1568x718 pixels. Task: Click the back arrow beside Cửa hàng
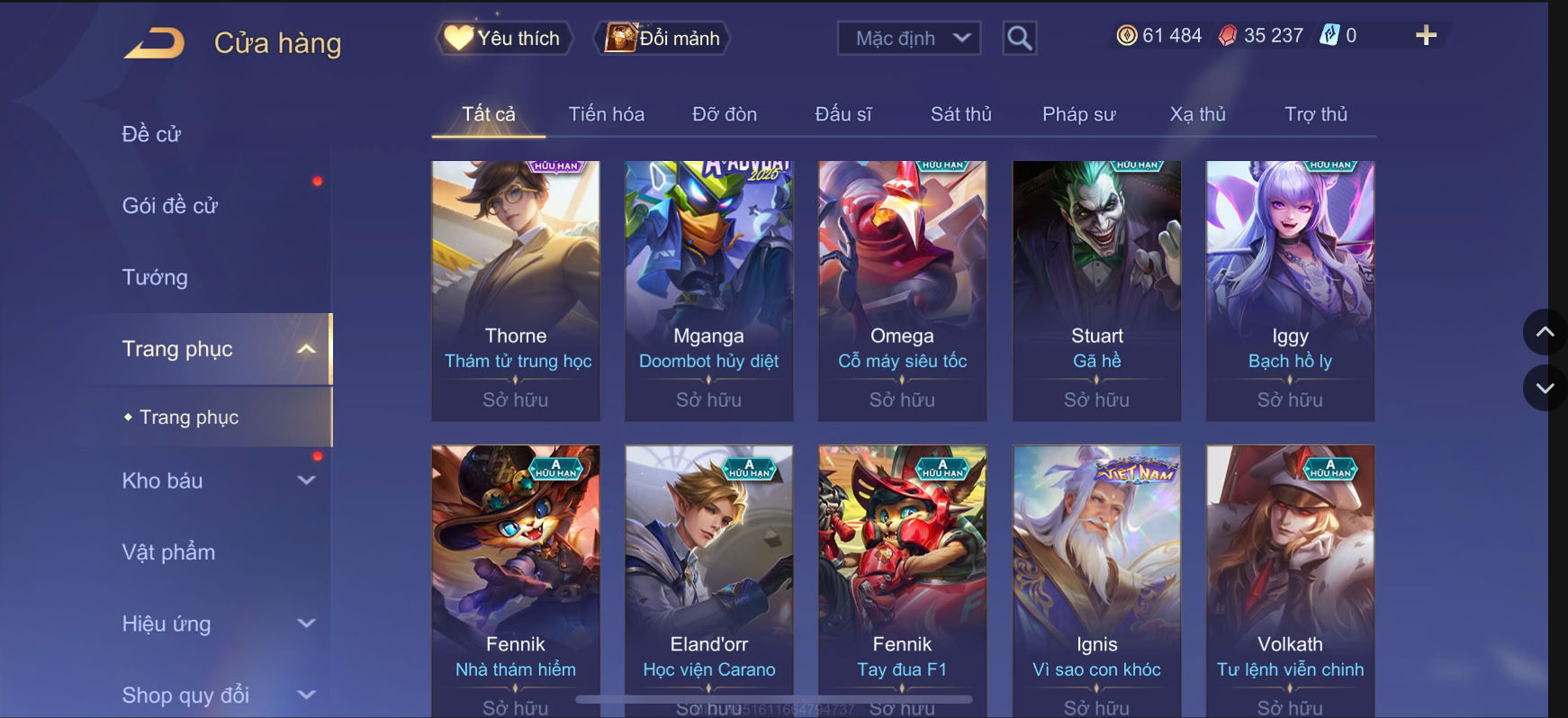(154, 42)
